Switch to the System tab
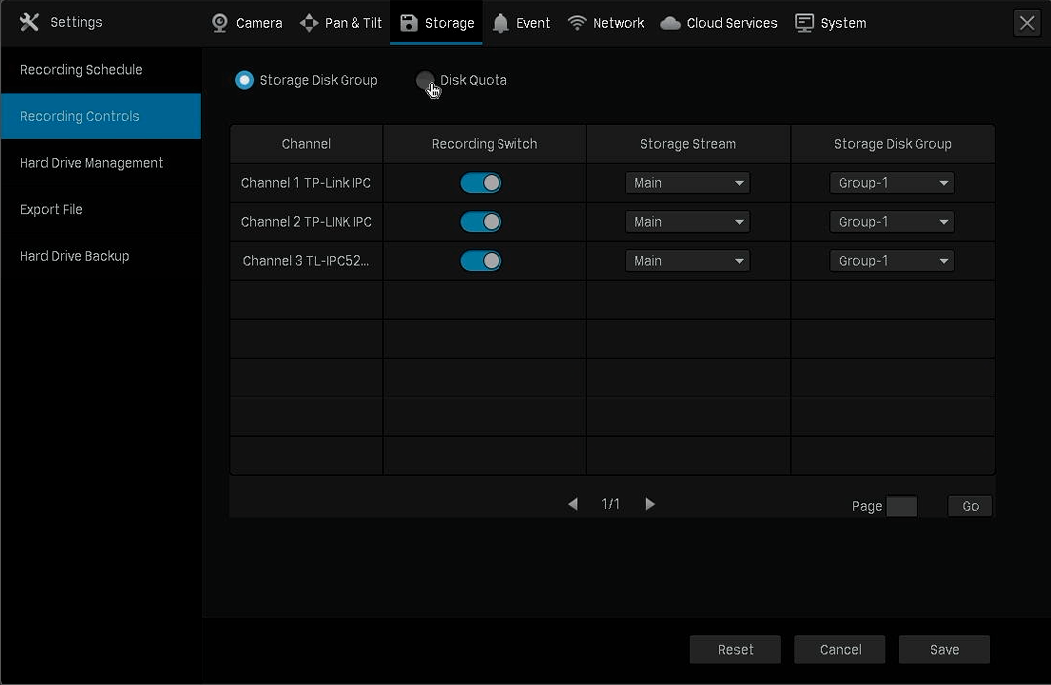 pos(830,23)
